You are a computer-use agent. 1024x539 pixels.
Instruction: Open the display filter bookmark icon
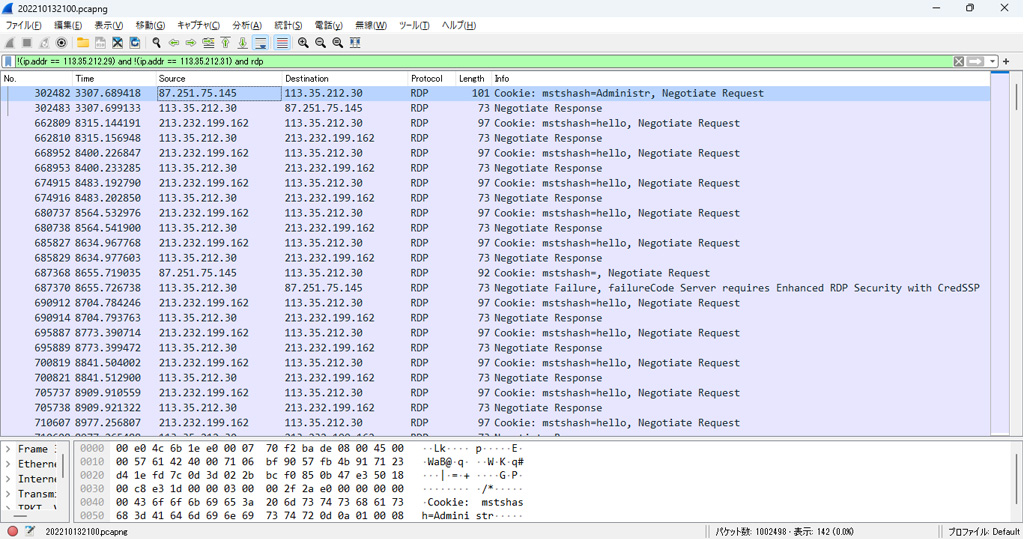(8, 61)
